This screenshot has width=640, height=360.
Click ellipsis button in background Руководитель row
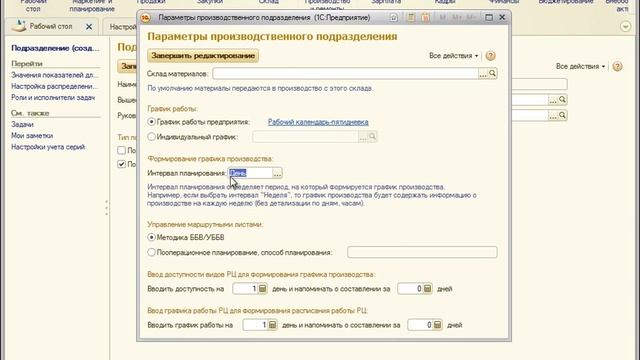click(x=553, y=116)
